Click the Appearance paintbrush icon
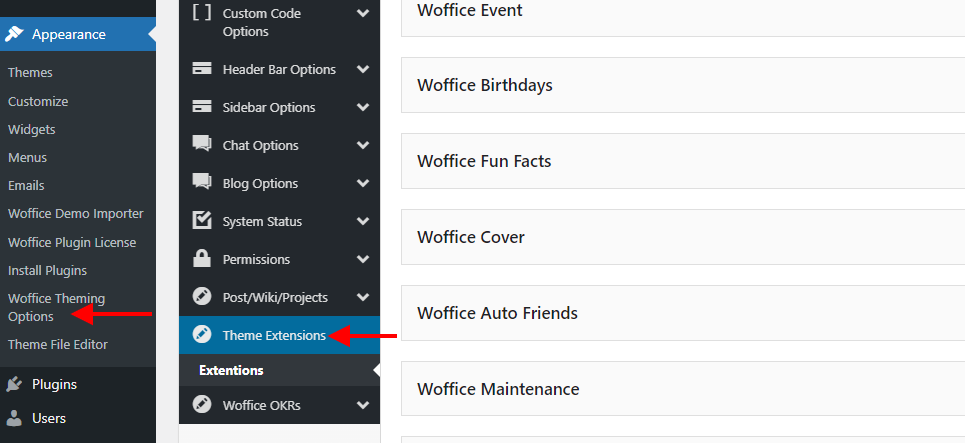 [14, 34]
